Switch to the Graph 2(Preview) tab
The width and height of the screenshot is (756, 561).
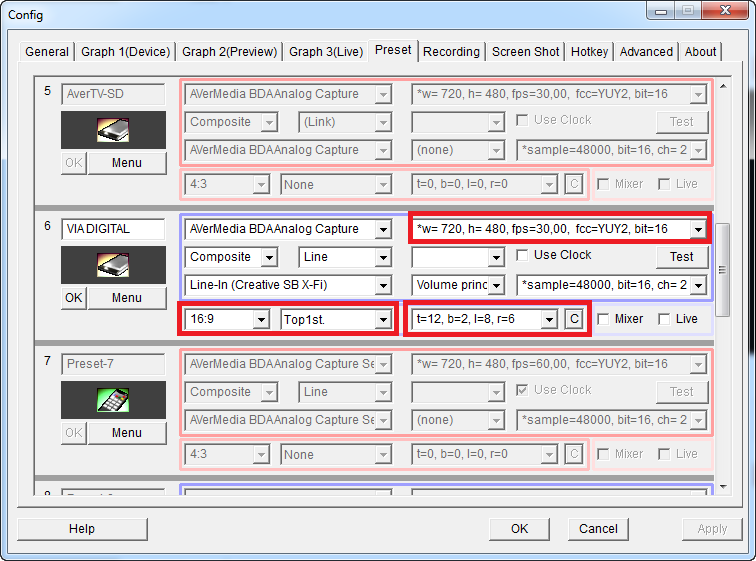[230, 52]
